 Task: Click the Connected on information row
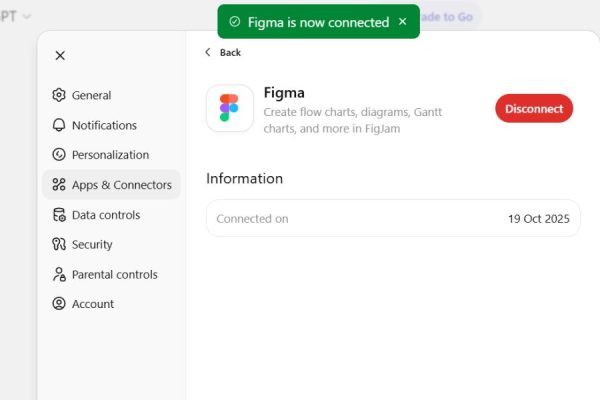(x=393, y=218)
